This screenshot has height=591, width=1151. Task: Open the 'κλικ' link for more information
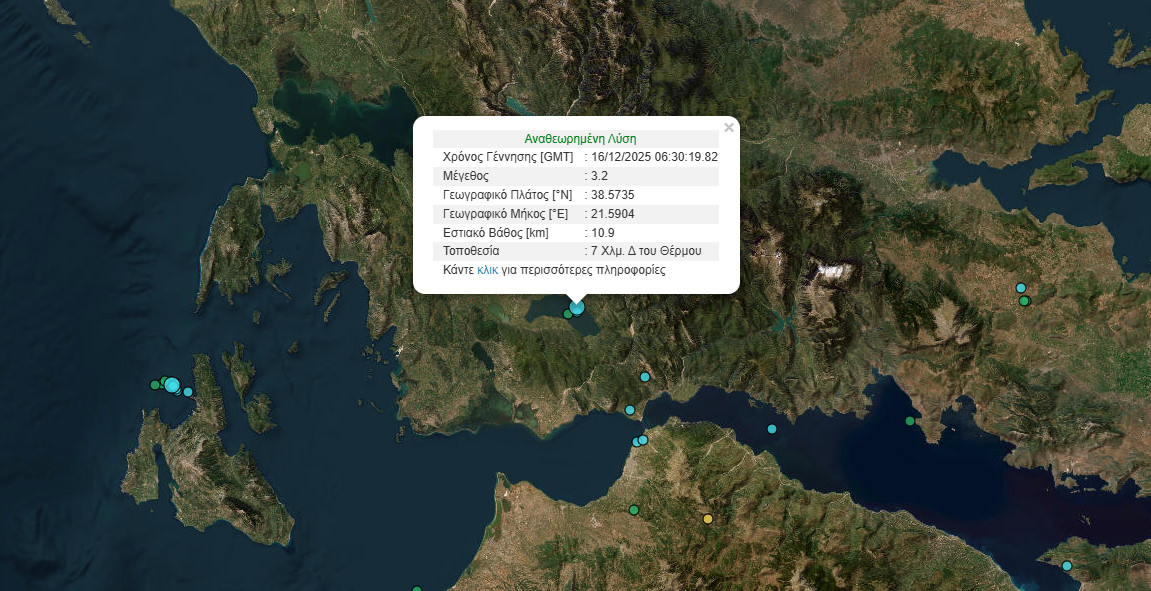487,270
